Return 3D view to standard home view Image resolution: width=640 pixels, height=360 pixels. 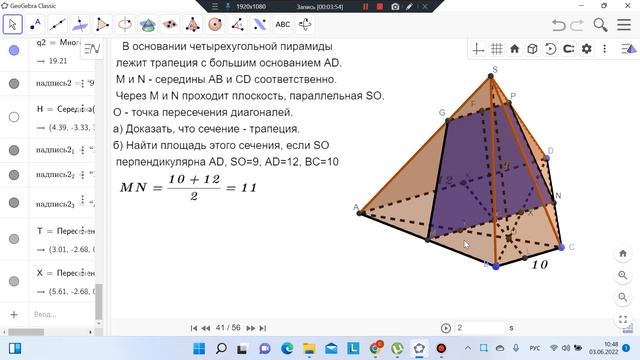[x=515, y=49]
